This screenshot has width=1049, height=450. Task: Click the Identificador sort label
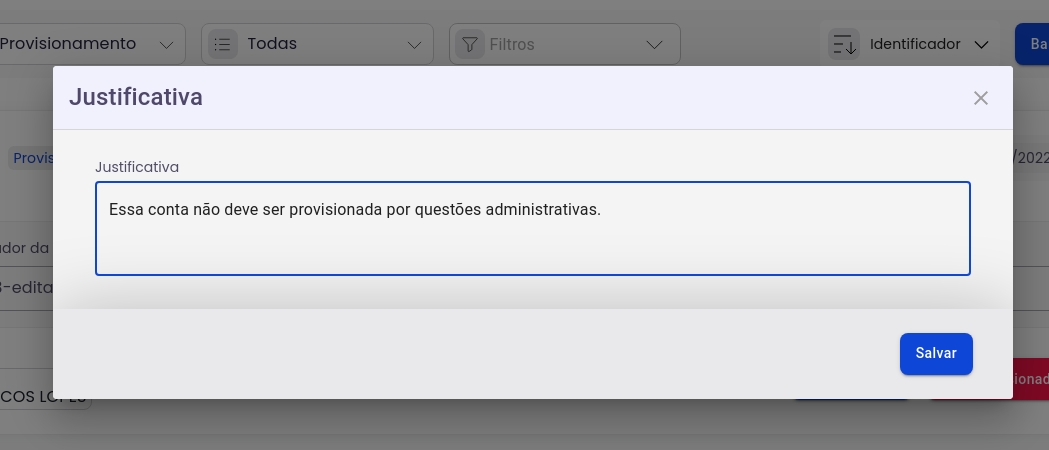point(915,44)
